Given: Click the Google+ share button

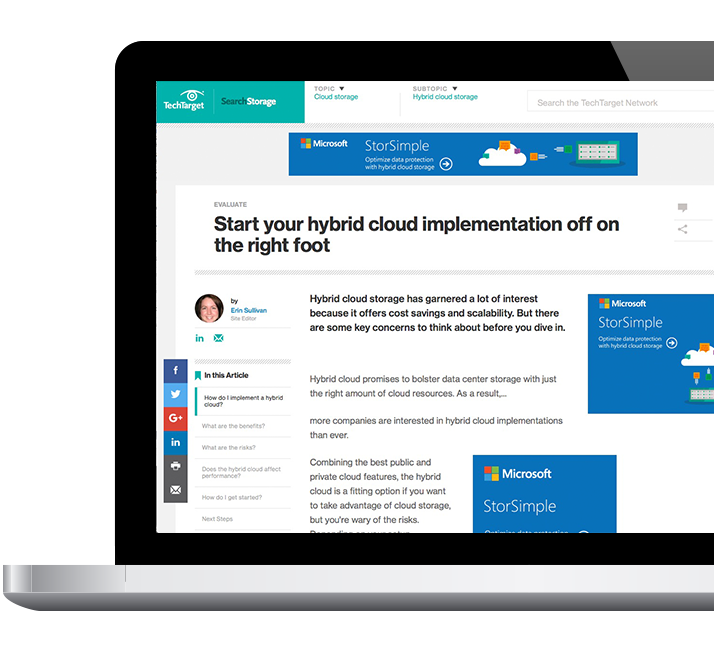Looking at the screenshot, I should [175, 418].
